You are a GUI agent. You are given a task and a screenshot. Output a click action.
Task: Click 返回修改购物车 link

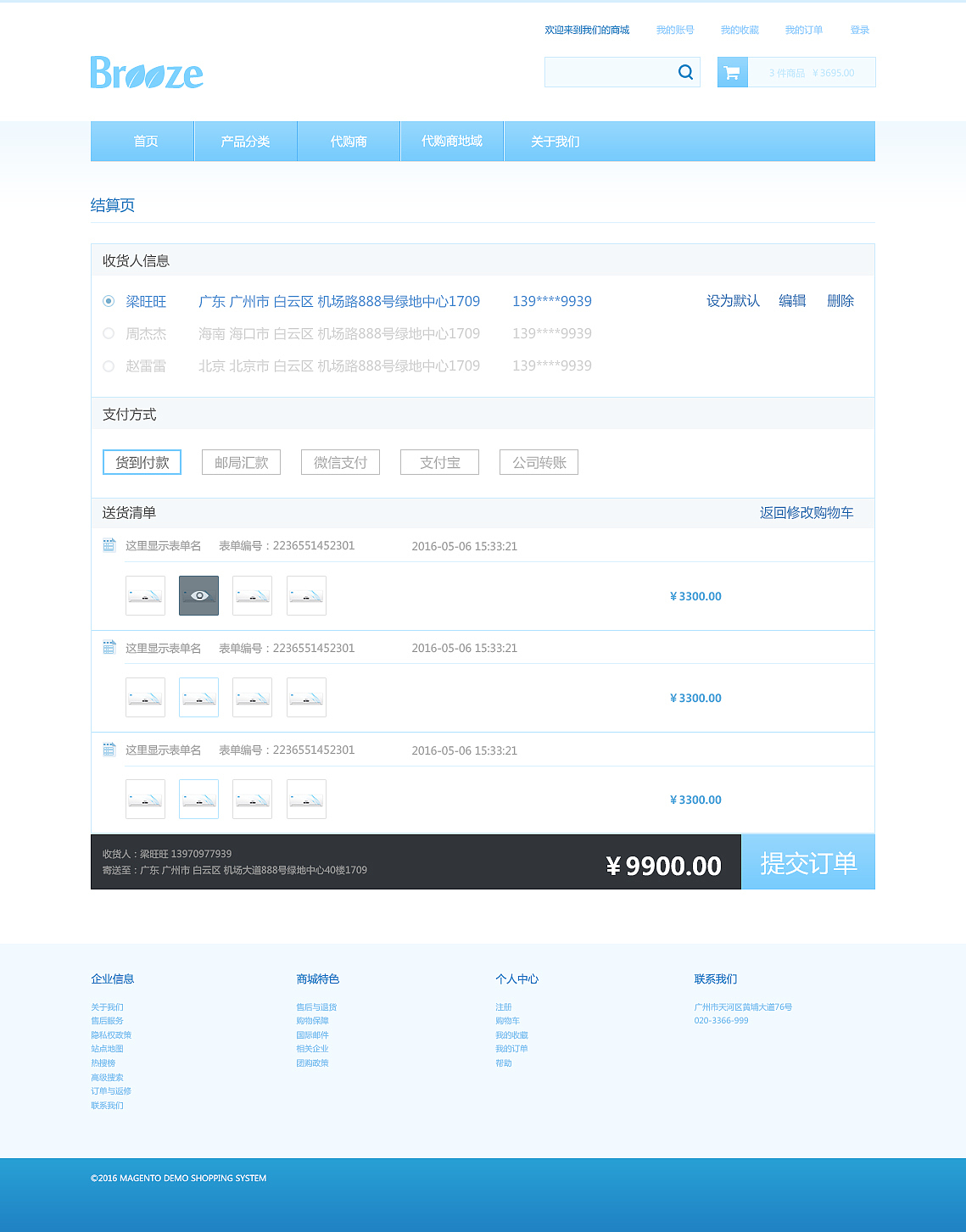(x=807, y=513)
